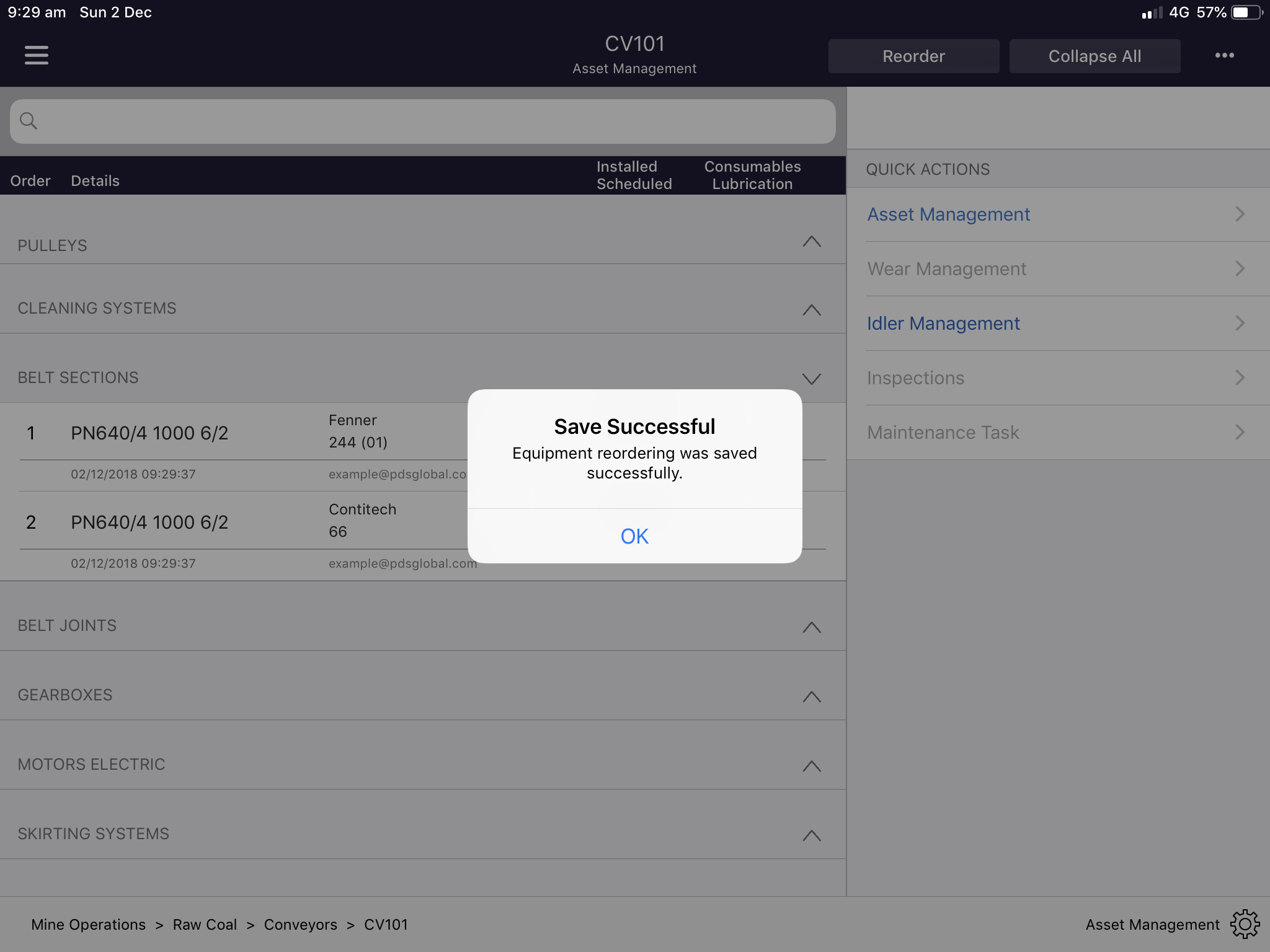Viewport: 1270px width, 952px height.
Task: Open Wear Management quick action
Action: [1058, 269]
